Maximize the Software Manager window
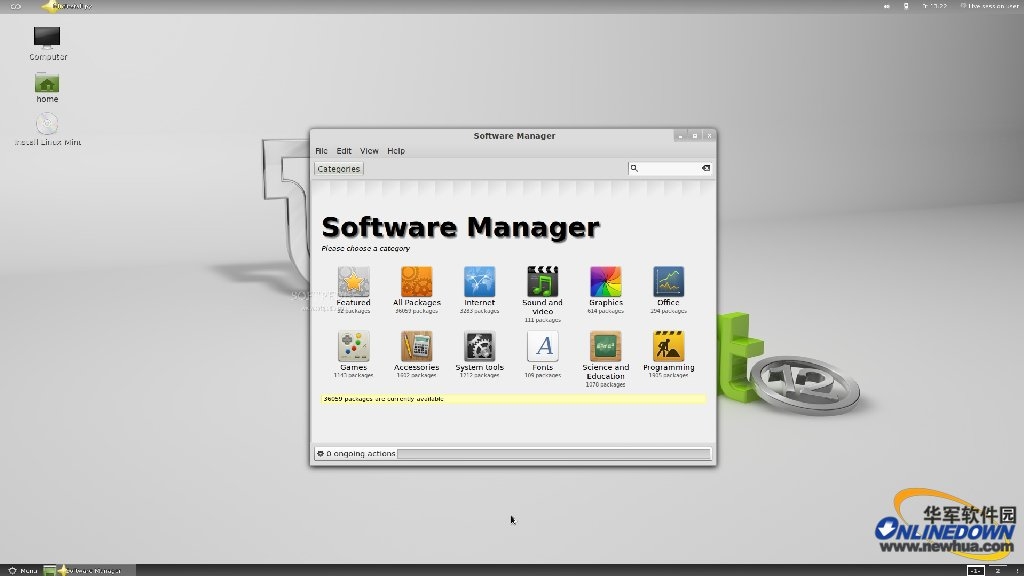The width and height of the screenshot is (1024, 576). [694, 136]
